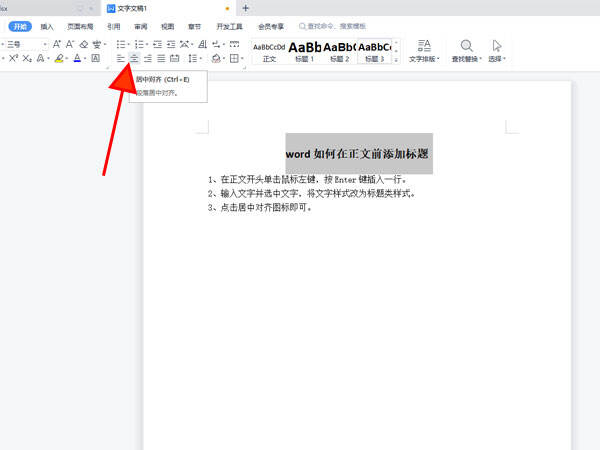Open the 文字排版 dropdown
The image size is (600, 450).
424,59
